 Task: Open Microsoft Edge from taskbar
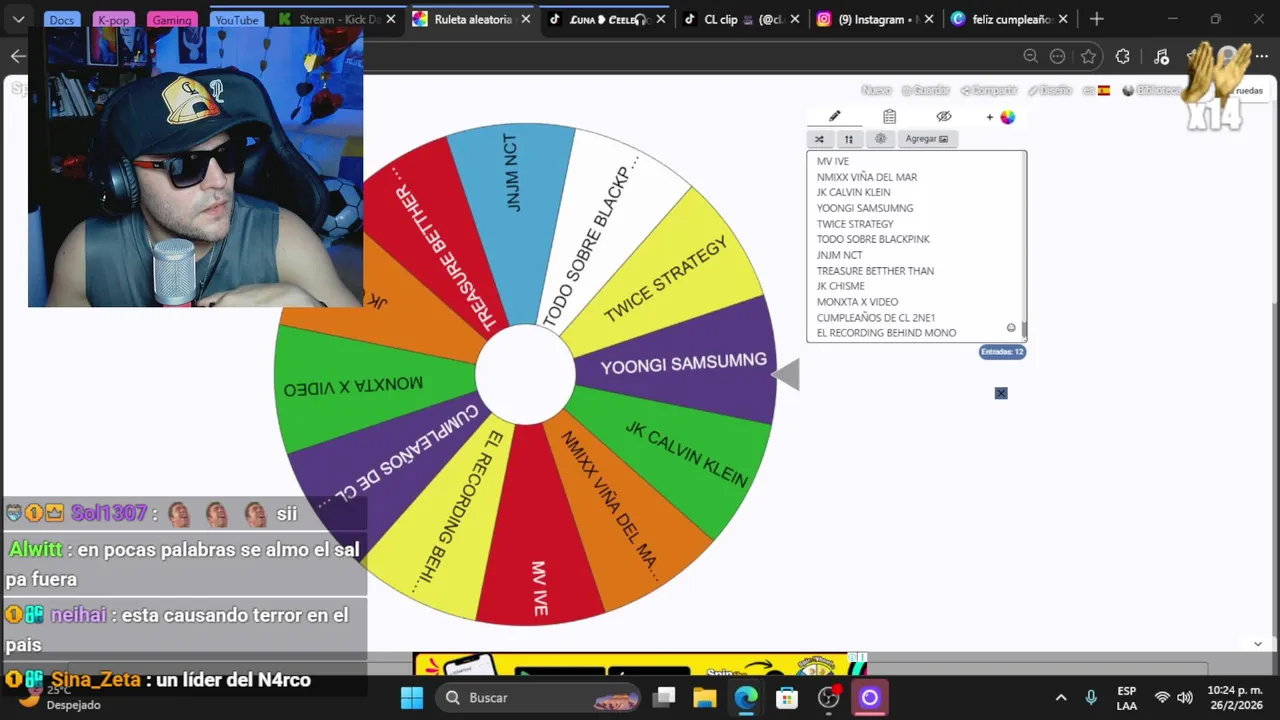coord(746,697)
